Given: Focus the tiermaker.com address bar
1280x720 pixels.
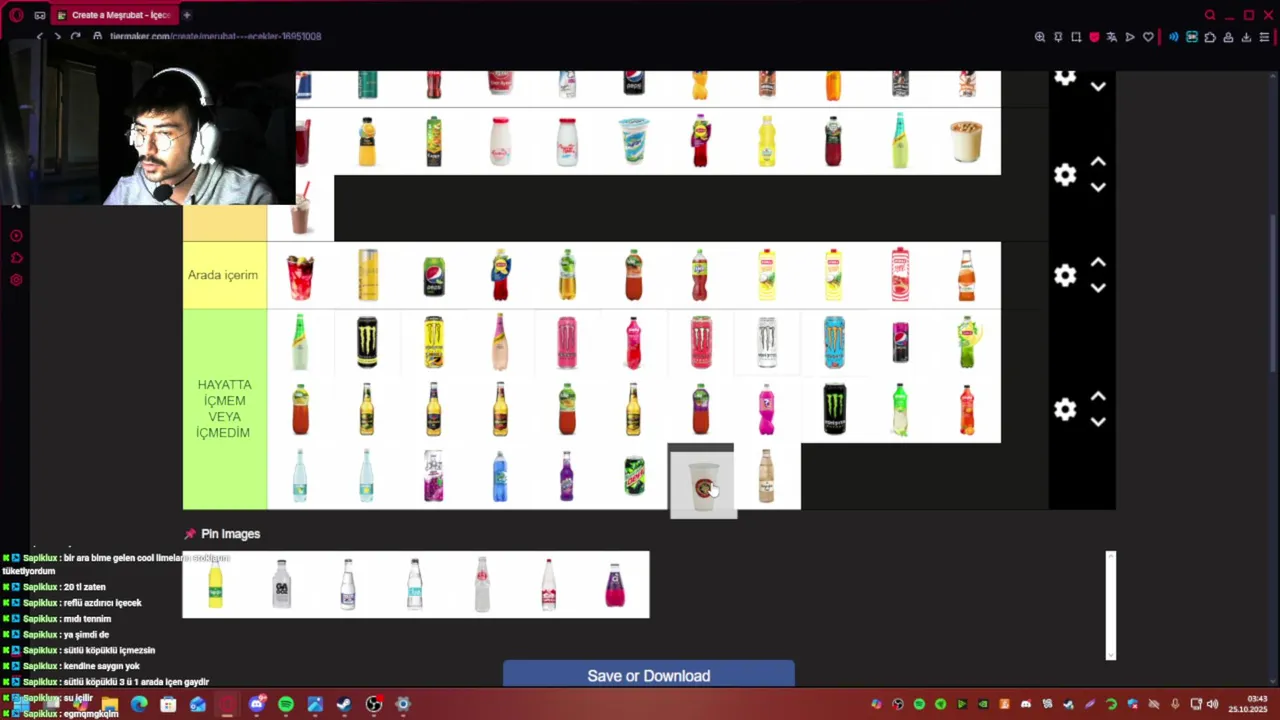Looking at the screenshot, I should click(215, 36).
